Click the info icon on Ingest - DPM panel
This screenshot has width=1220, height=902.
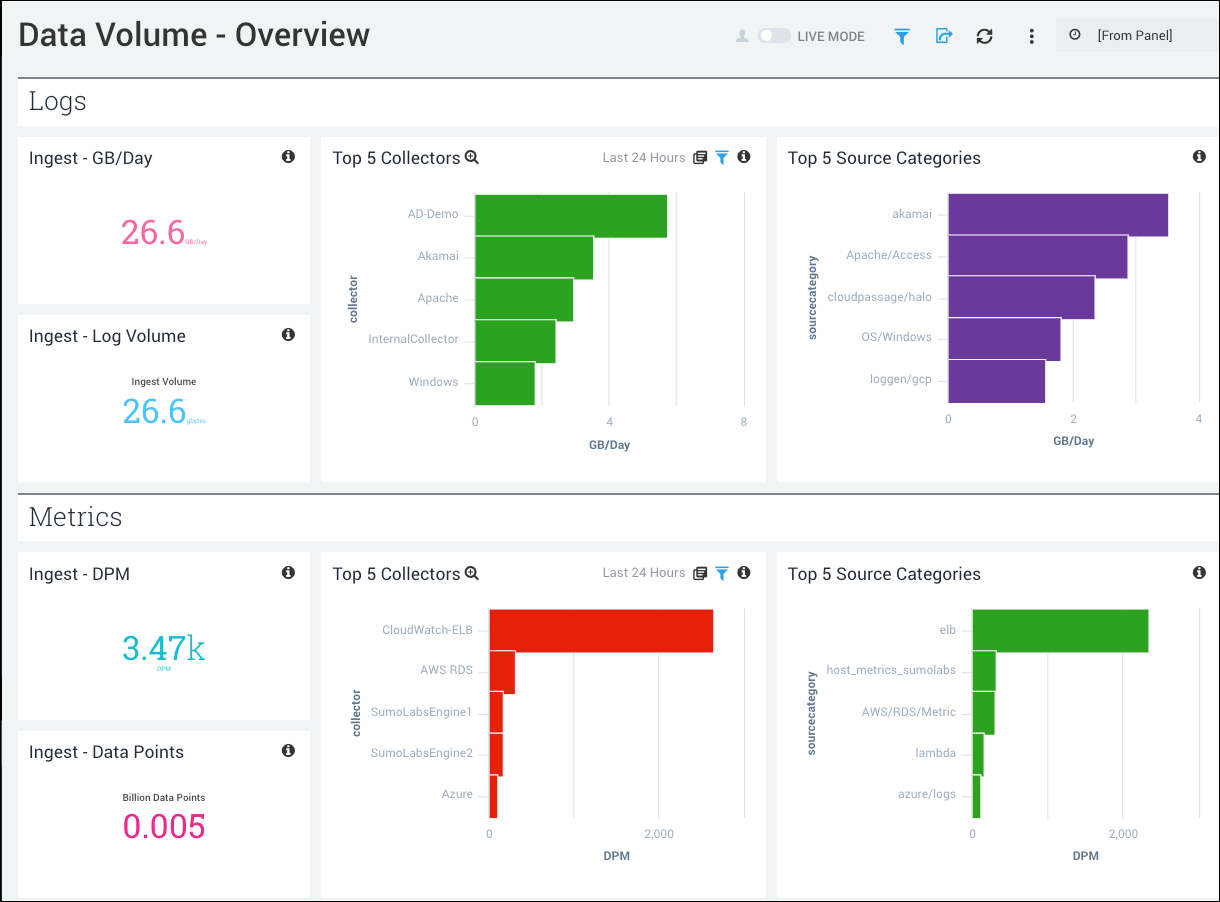tap(288, 572)
